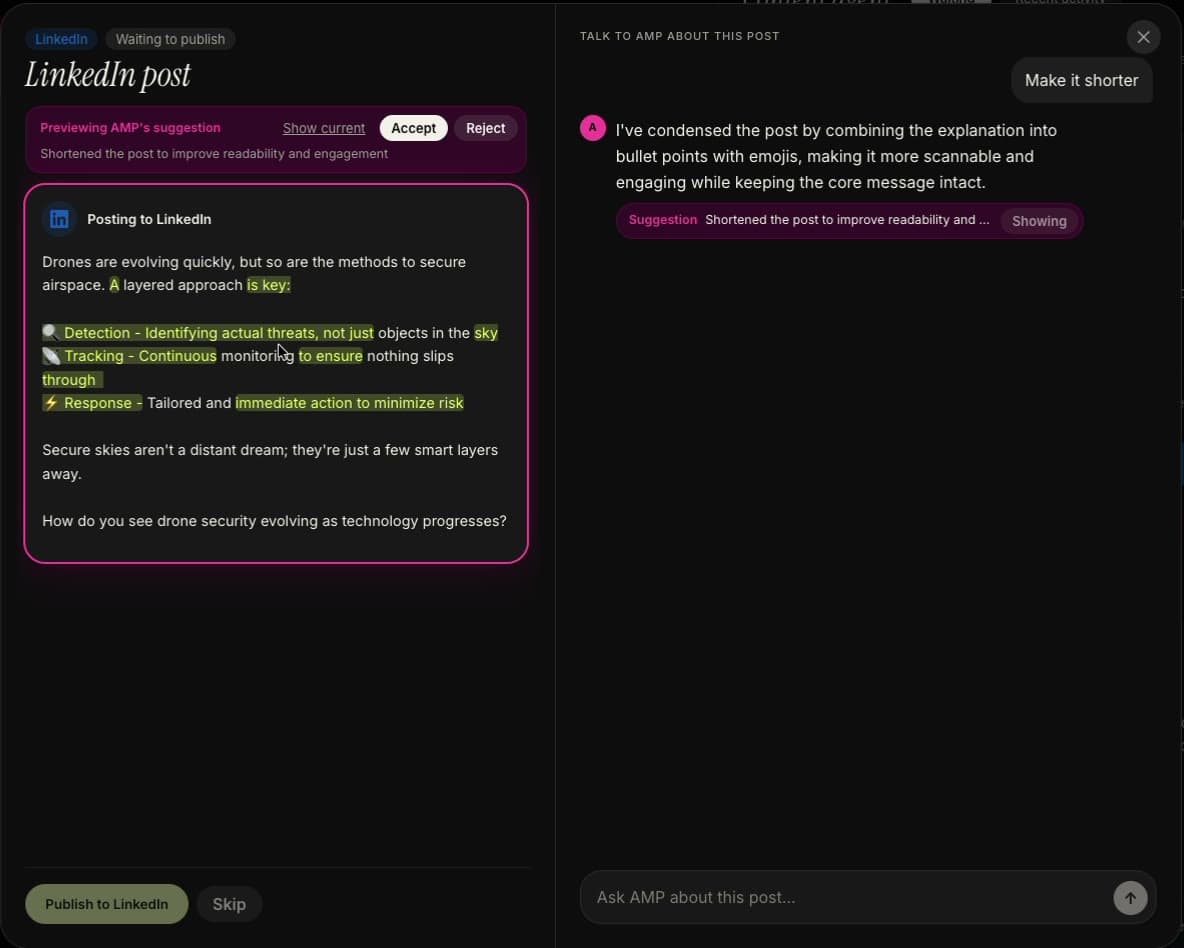Click the 'Posting to LinkedIn' heading

click(x=149, y=219)
